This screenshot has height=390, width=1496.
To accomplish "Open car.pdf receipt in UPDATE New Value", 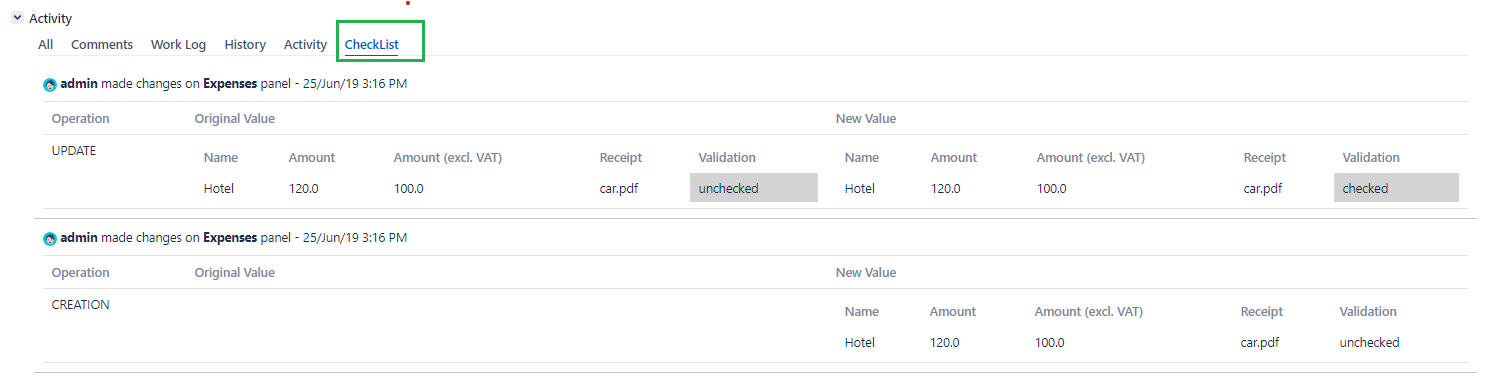I will coord(1263,188).
